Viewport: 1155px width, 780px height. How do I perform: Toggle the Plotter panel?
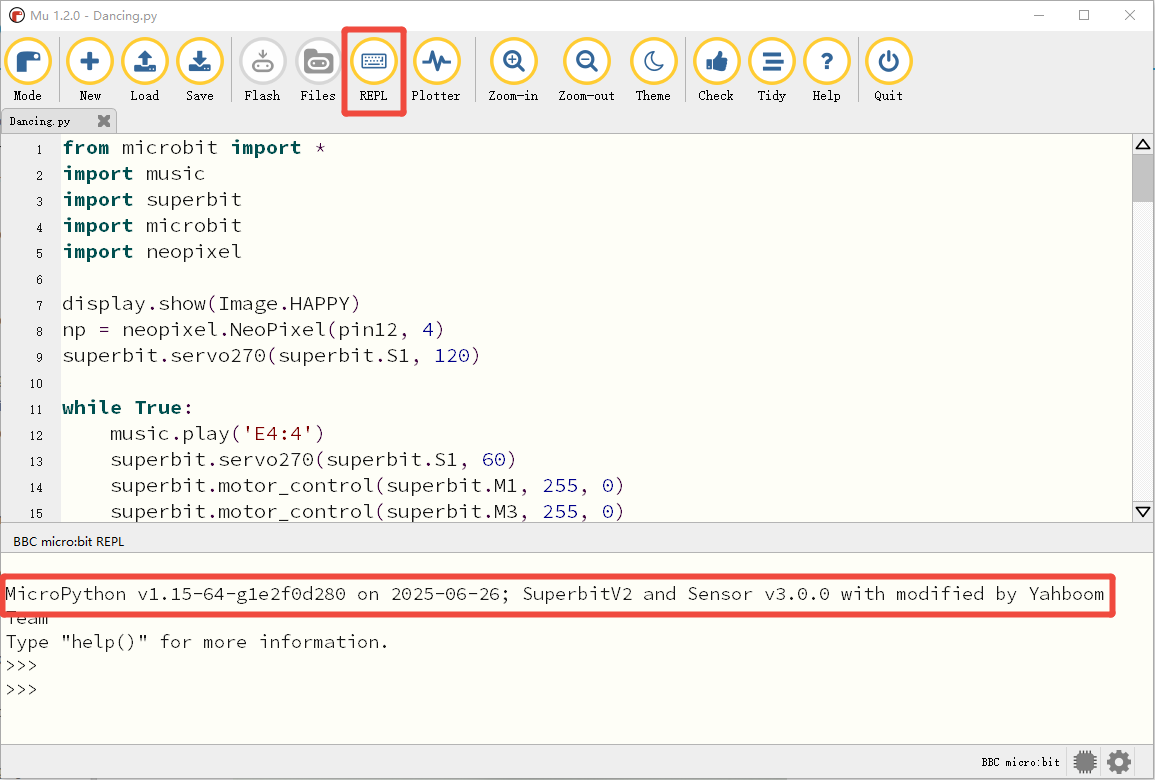436,70
